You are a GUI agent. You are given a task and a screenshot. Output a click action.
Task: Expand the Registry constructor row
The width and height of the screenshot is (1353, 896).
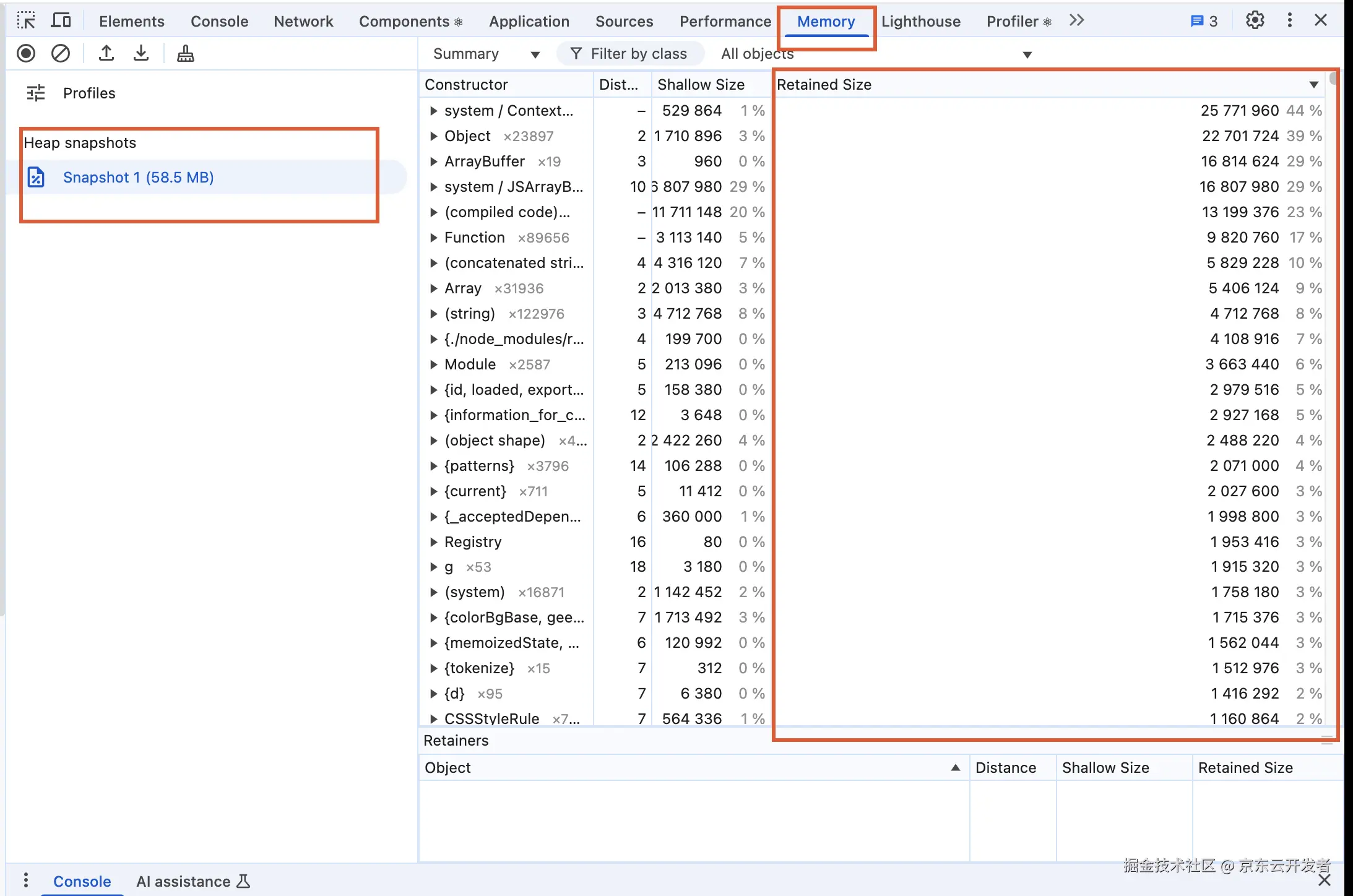[x=433, y=542]
